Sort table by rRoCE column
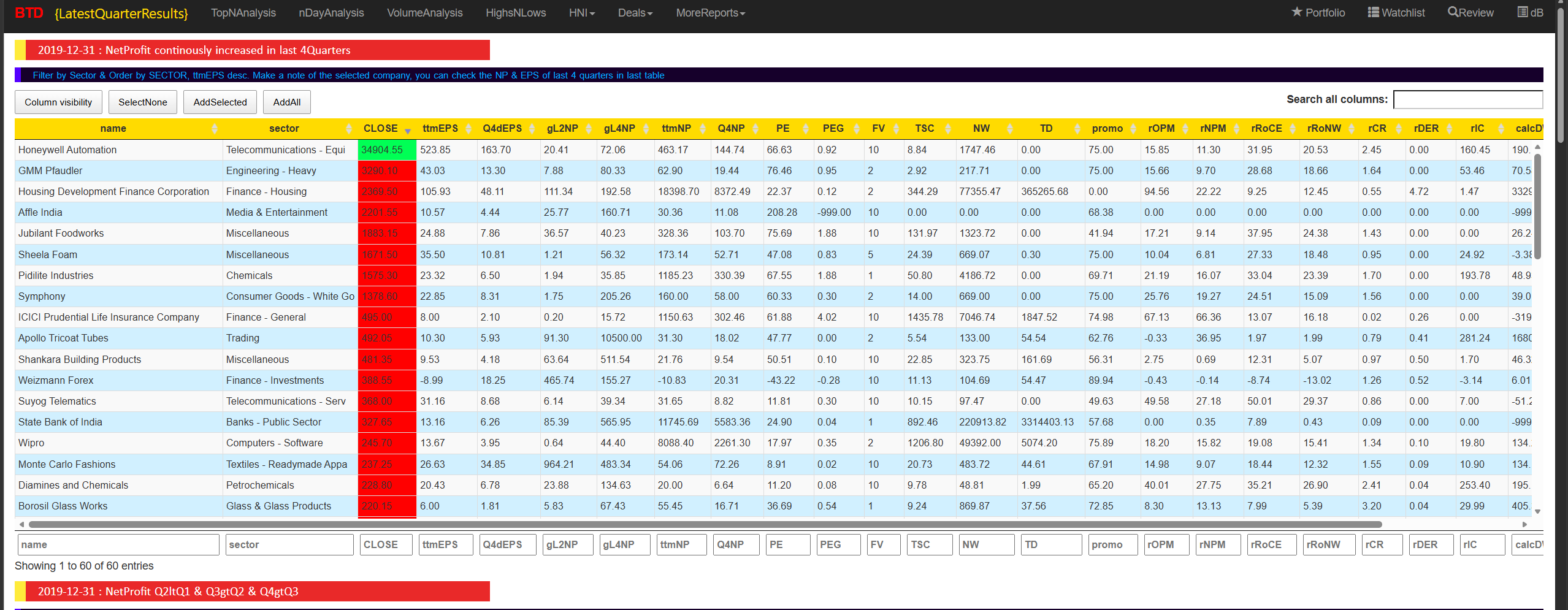The width and height of the screenshot is (1568, 610). [x=1272, y=129]
